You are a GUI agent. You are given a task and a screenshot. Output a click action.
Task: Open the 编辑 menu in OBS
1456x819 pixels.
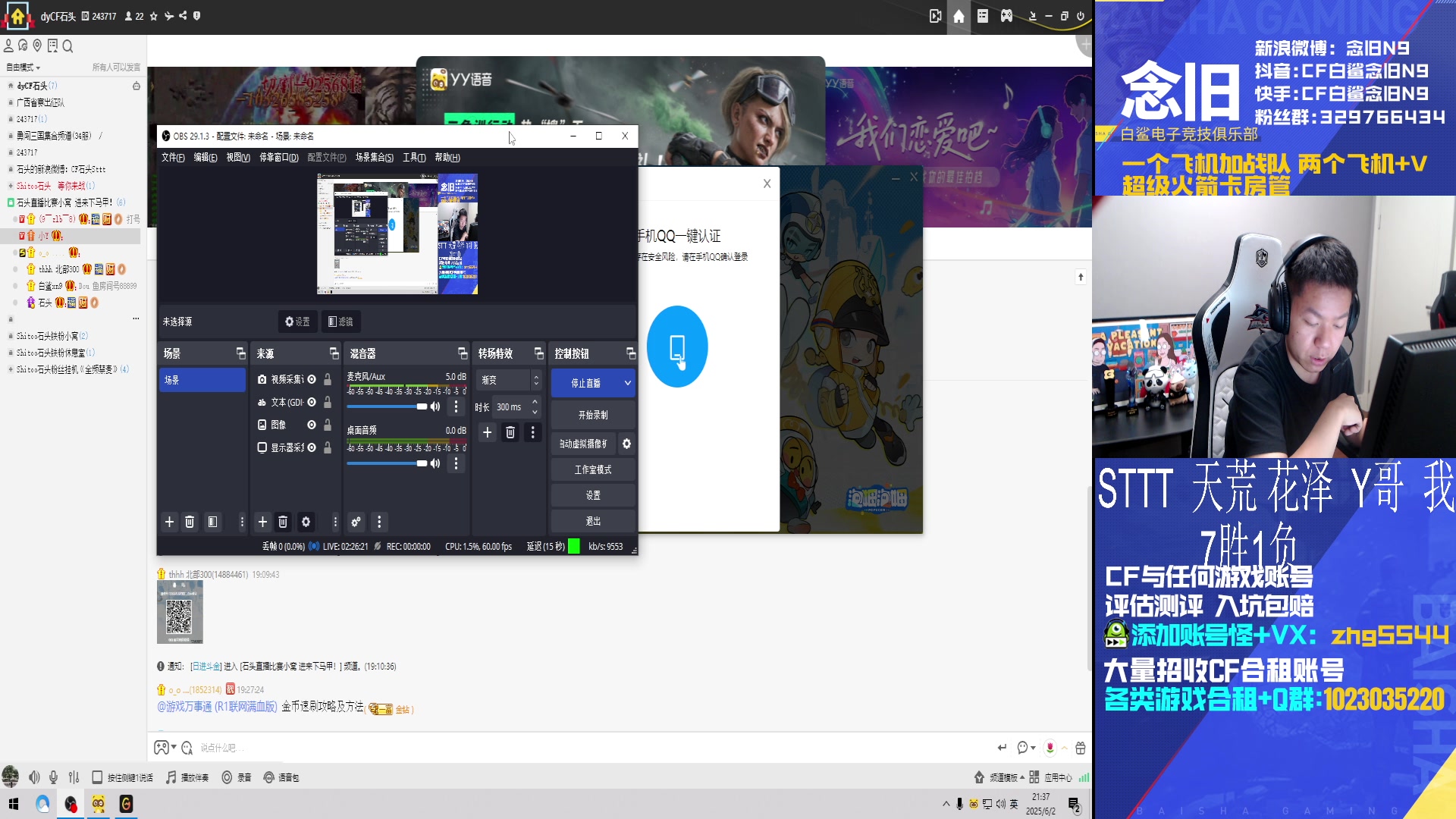click(x=206, y=157)
